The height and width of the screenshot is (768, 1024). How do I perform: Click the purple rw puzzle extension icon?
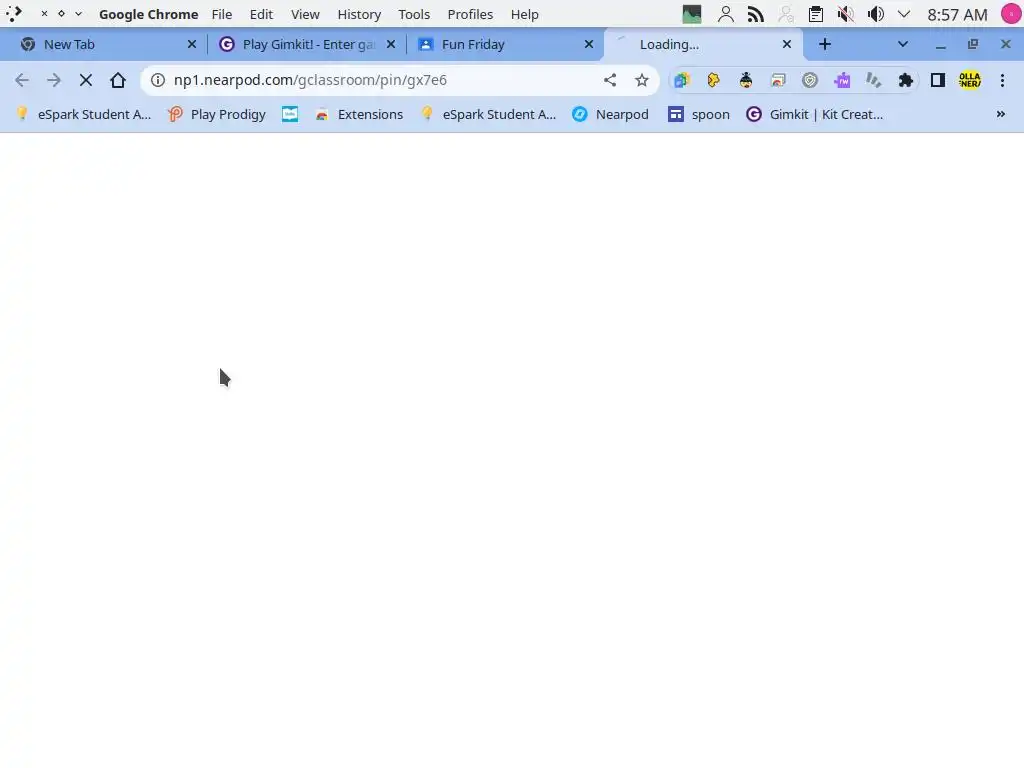pos(842,80)
